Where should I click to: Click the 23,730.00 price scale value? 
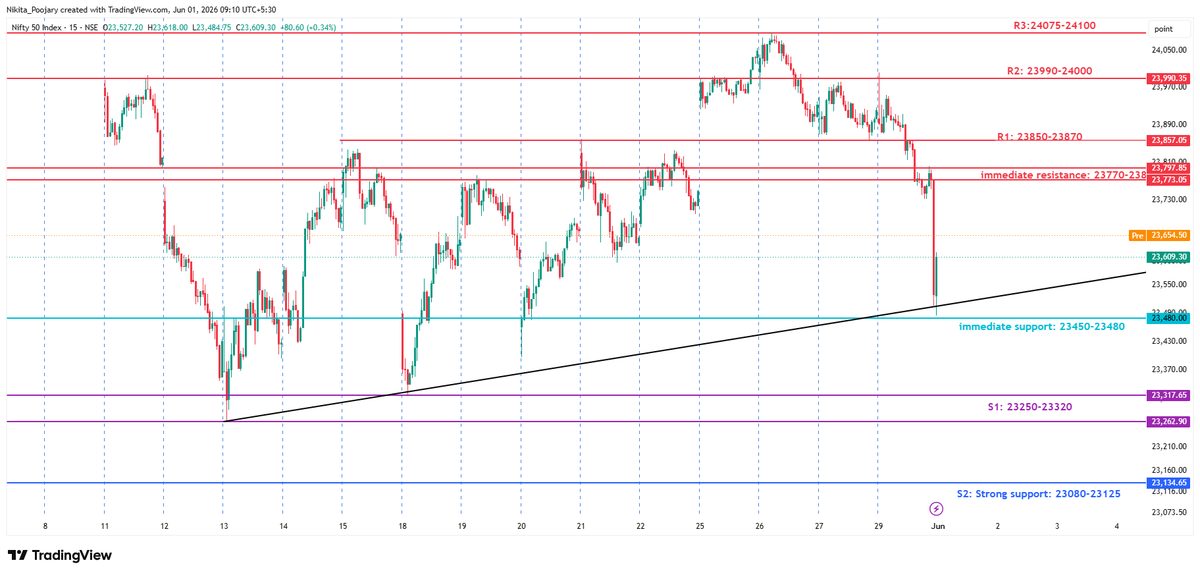point(1169,199)
